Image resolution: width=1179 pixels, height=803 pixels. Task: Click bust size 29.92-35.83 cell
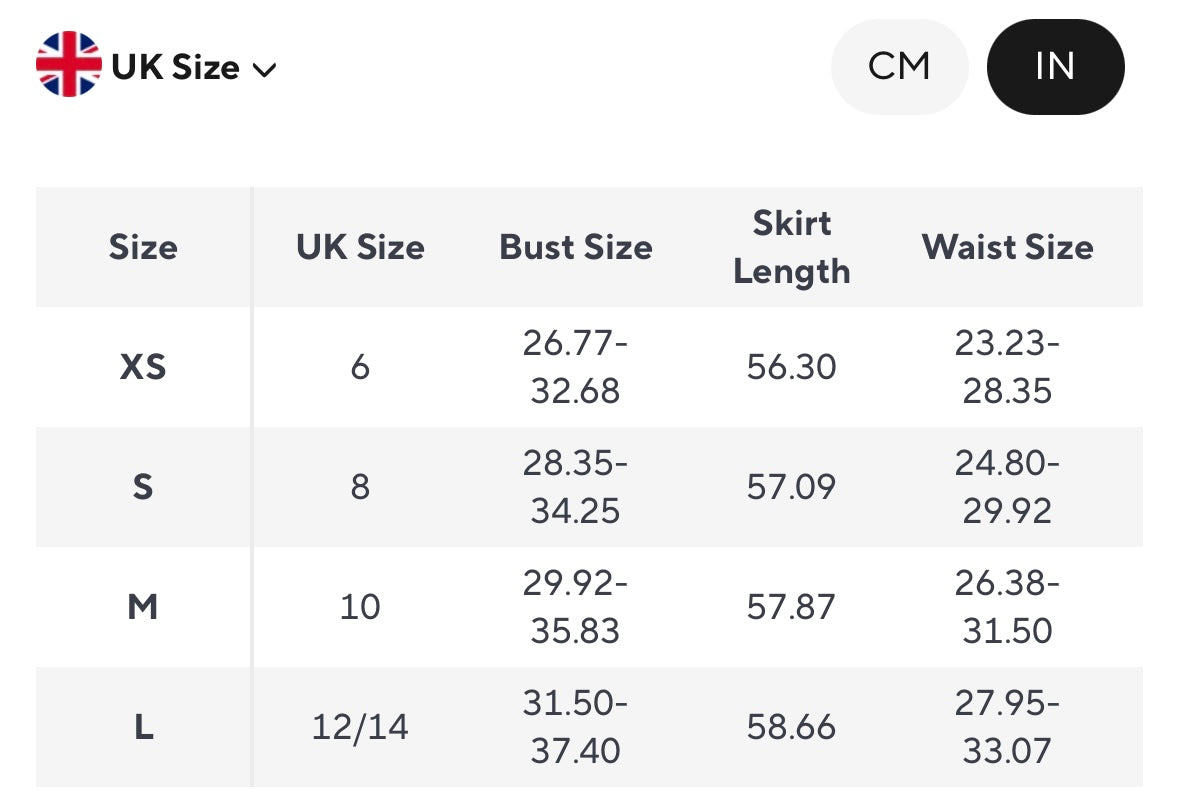pos(576,607)
